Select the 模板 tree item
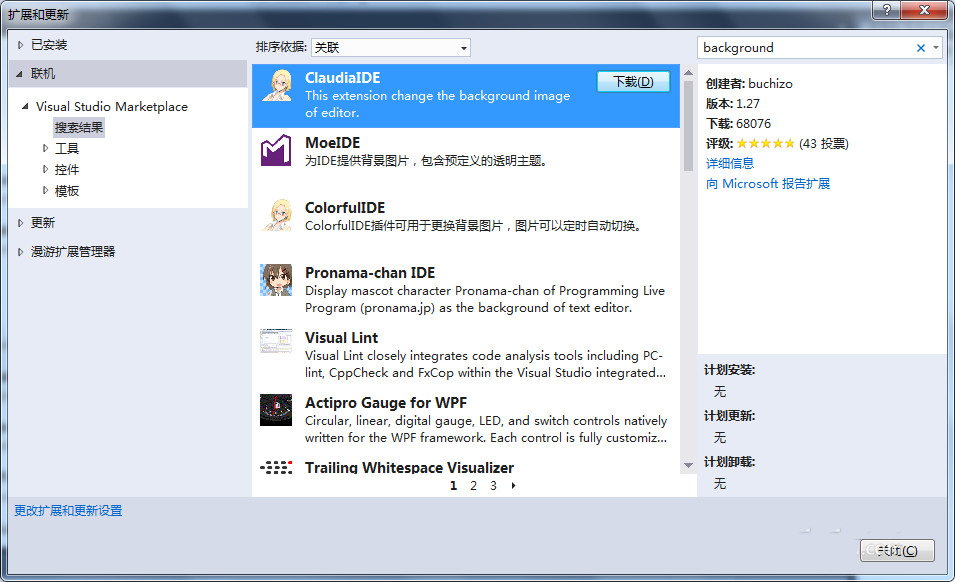 click(67, 191)
